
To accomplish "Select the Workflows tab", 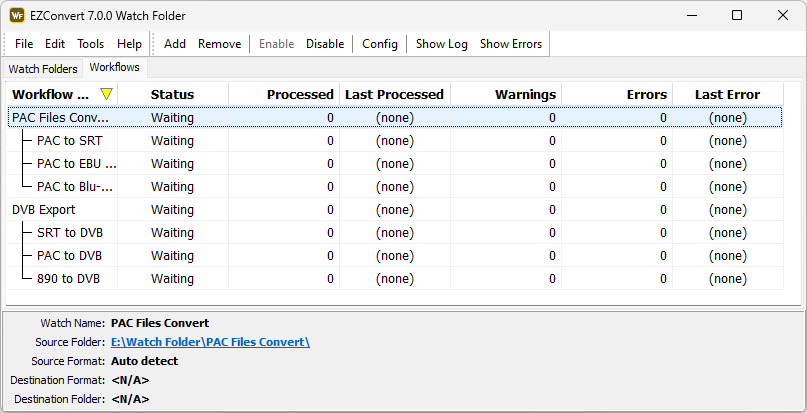I will pos(114,68).
